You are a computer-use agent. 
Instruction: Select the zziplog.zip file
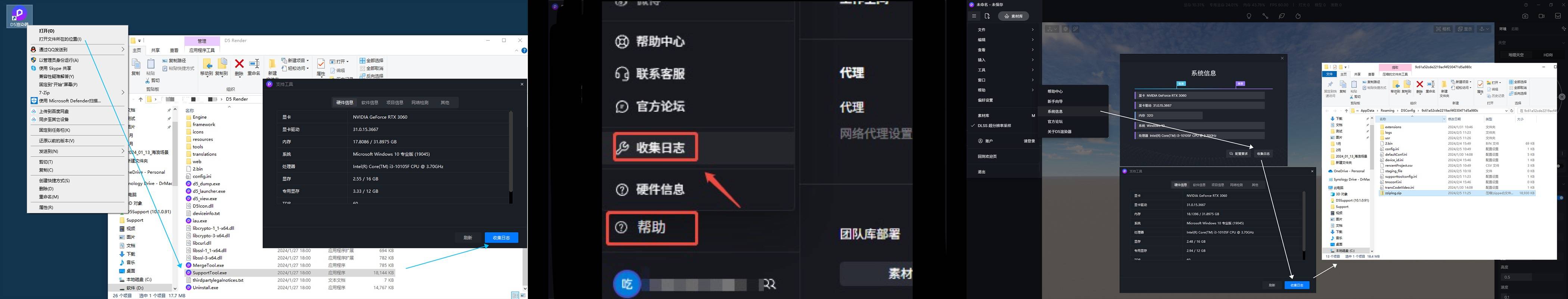pos(1393,193)
